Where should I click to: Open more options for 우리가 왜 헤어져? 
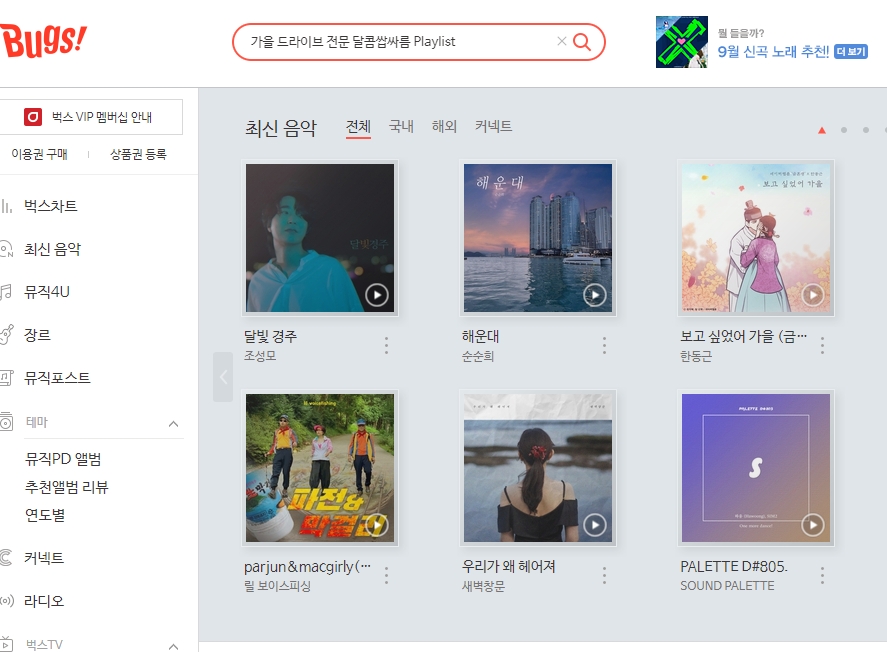point(604,575)
